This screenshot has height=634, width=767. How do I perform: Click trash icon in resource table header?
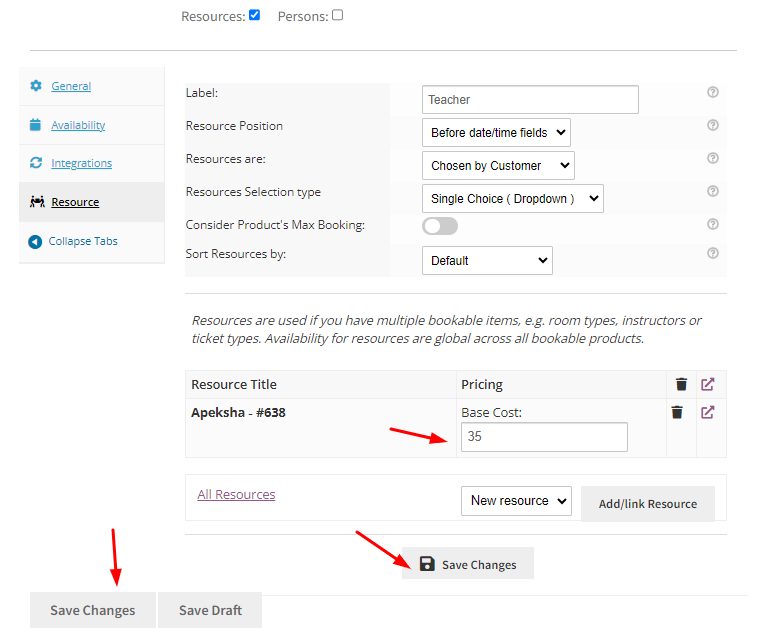681,384
